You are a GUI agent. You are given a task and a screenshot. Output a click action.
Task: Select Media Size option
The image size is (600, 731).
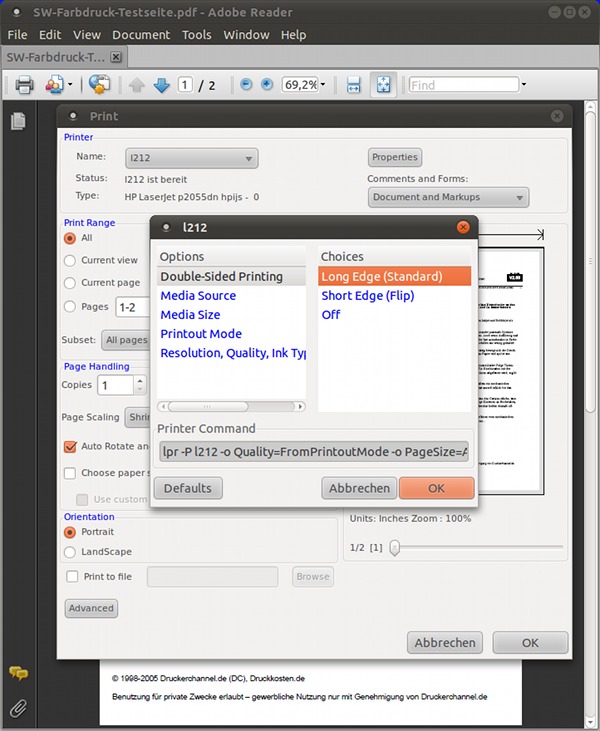(x=231, y=315)
